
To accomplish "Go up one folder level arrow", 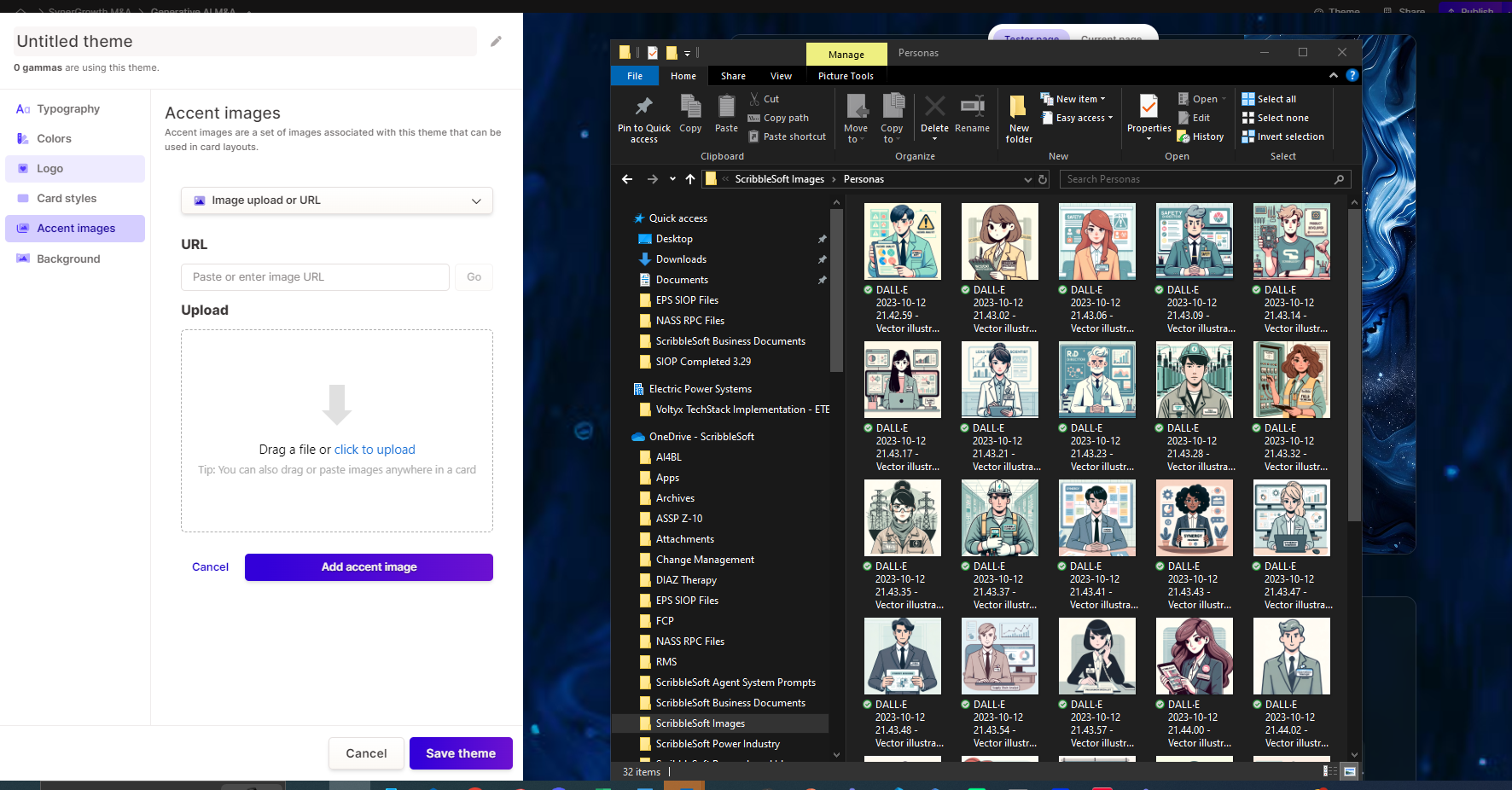I will (x=690, y=179).
